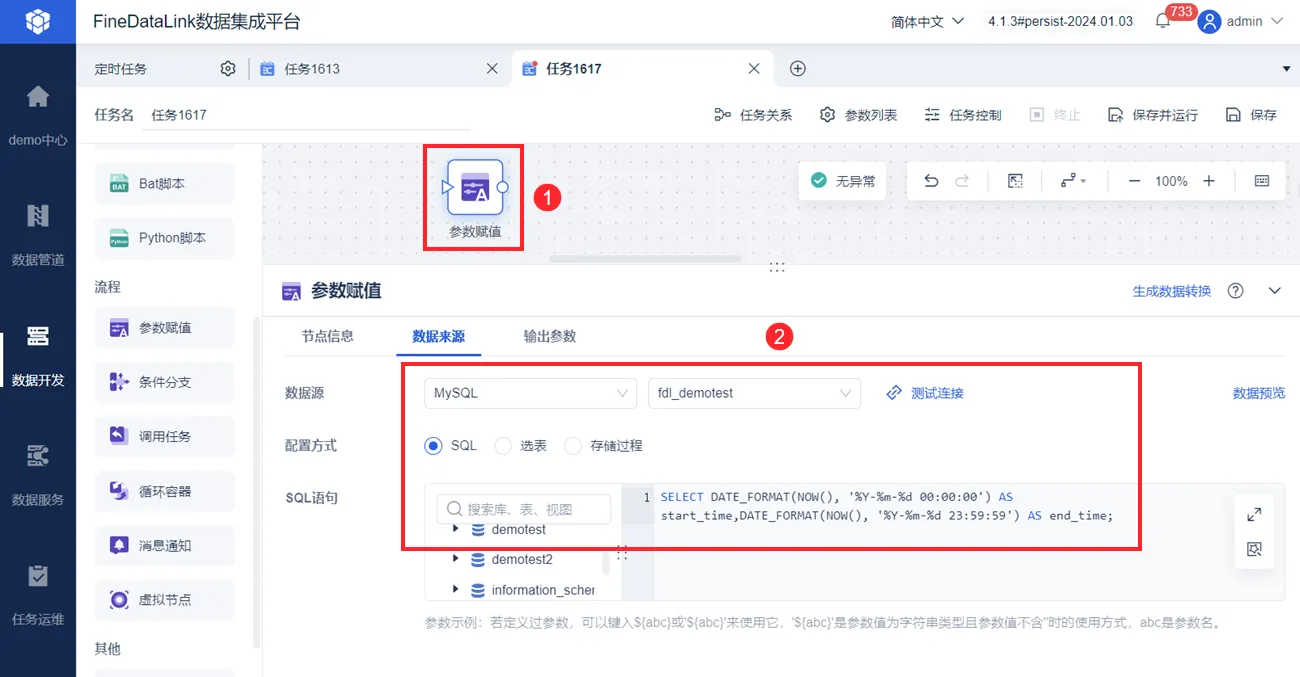Open the connection line style dropdown
Image resolution: width=1300 pixels, height=677 pixels.
click(1073, 181)
